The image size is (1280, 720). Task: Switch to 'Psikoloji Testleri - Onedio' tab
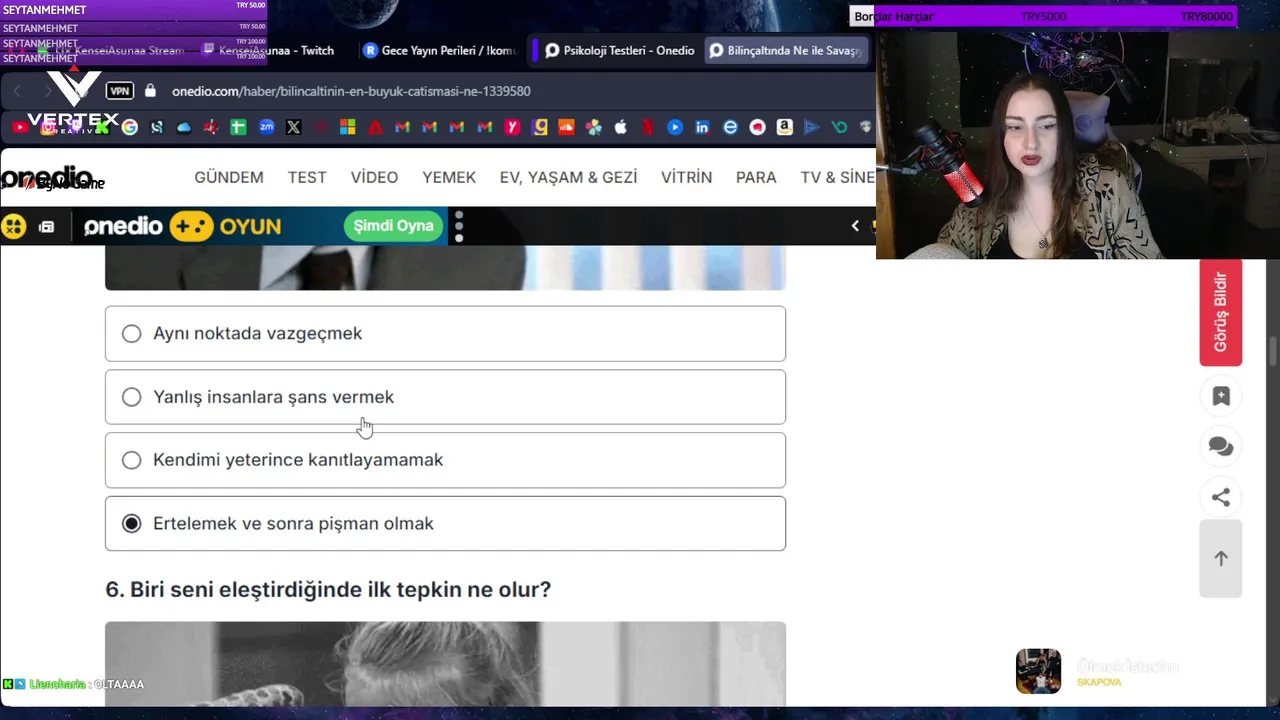click(619, 50)
